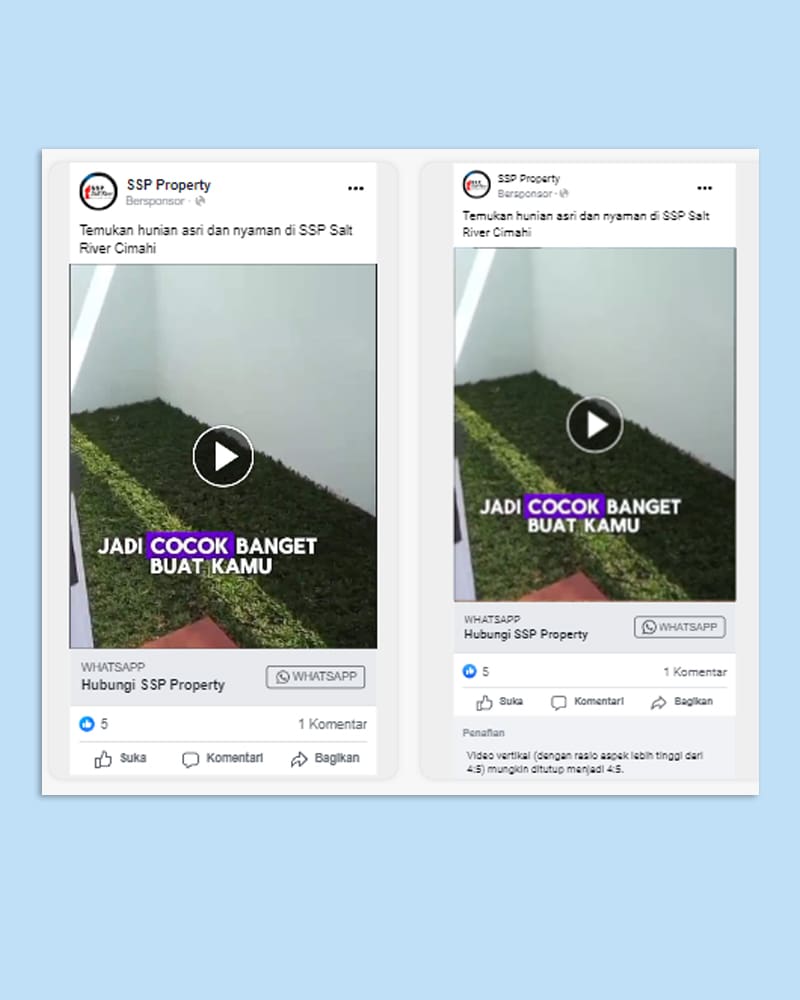Comment on left post via Komentari
Viewport: 800px width, 1000px height.
point(222,758)
